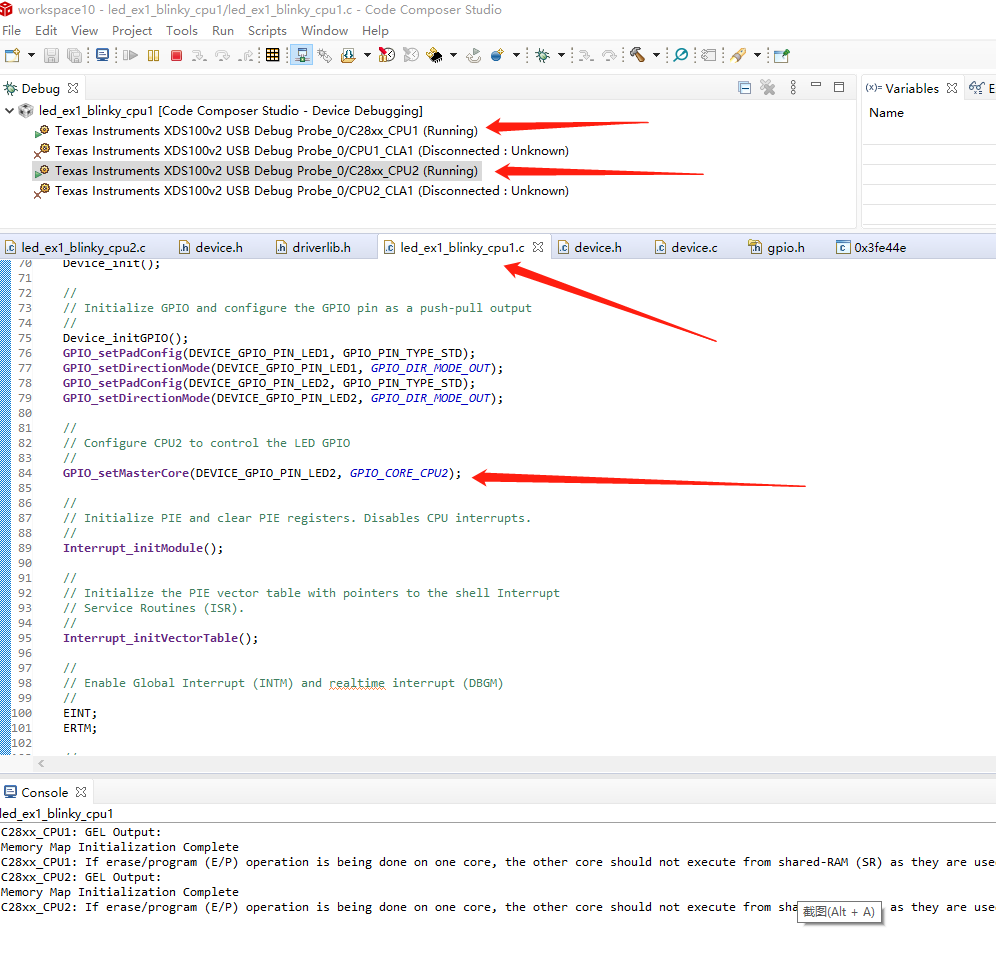Open the Scripts menu

pyautogui.click(x=267, y=31)
